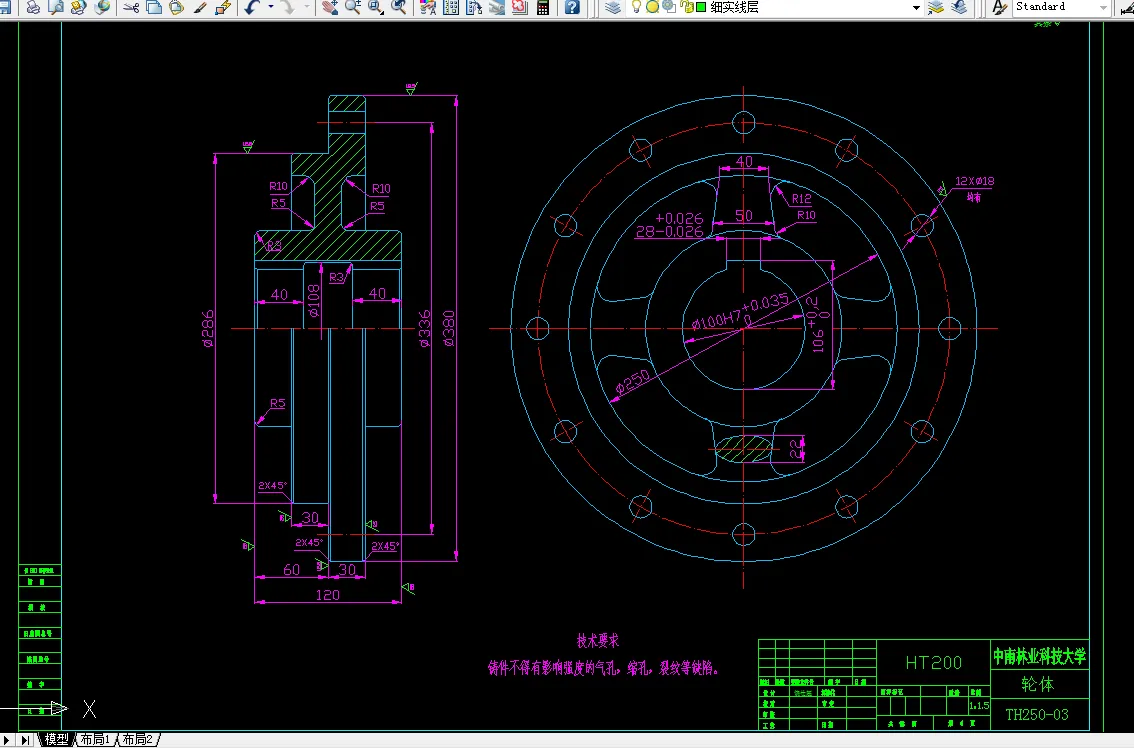Click the green layer color swatch
The height and width of the screenshot is (748, 1134).
701,7
